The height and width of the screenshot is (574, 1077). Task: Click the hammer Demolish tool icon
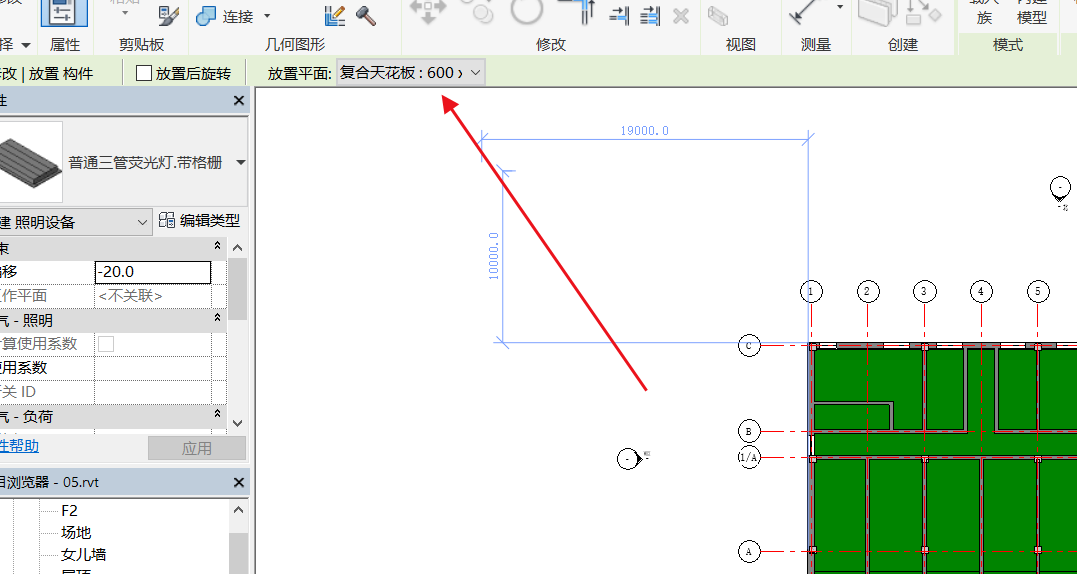(x=366, y=16)
